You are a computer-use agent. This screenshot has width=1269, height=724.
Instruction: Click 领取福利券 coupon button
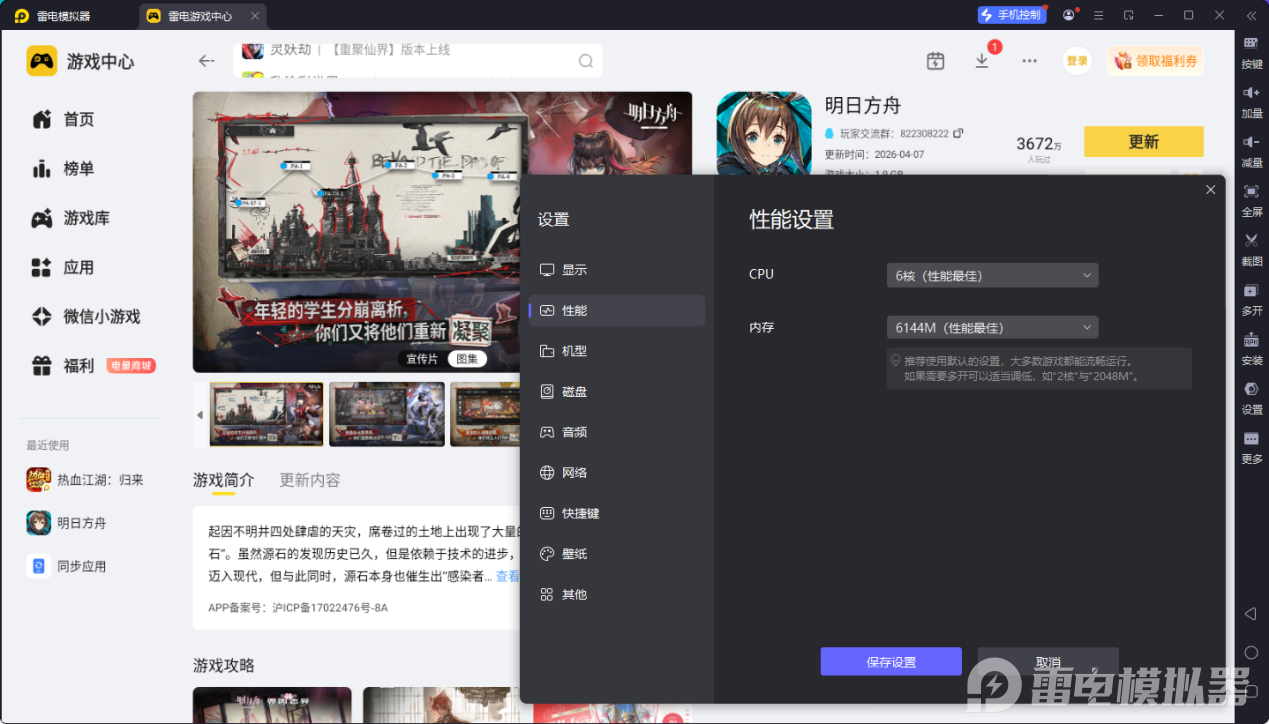click(x=1155, y=61)
